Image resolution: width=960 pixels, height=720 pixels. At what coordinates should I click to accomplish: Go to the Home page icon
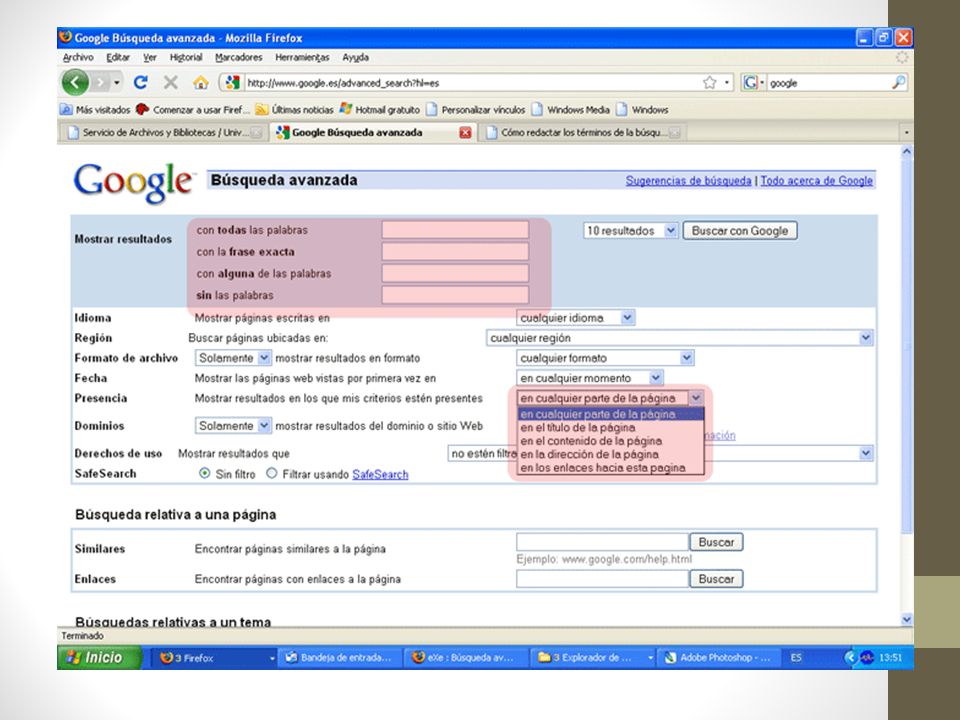(201, 82)
